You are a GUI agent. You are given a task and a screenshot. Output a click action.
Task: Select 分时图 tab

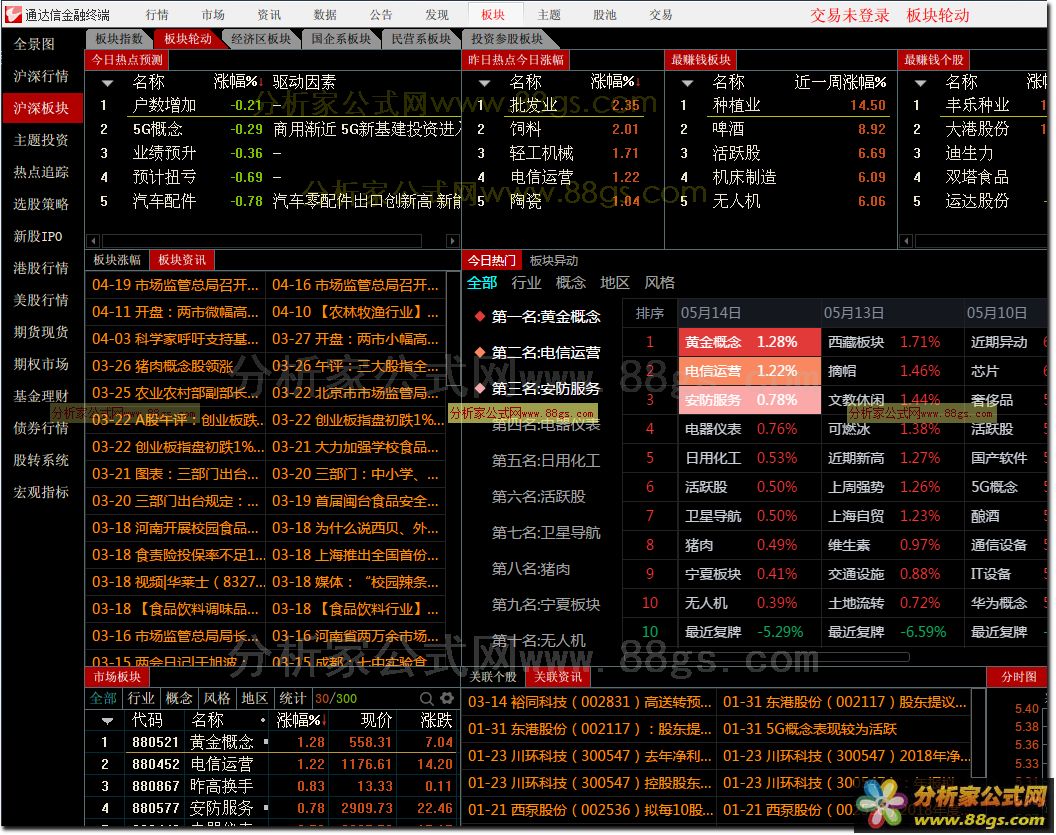pos(1018,677)
